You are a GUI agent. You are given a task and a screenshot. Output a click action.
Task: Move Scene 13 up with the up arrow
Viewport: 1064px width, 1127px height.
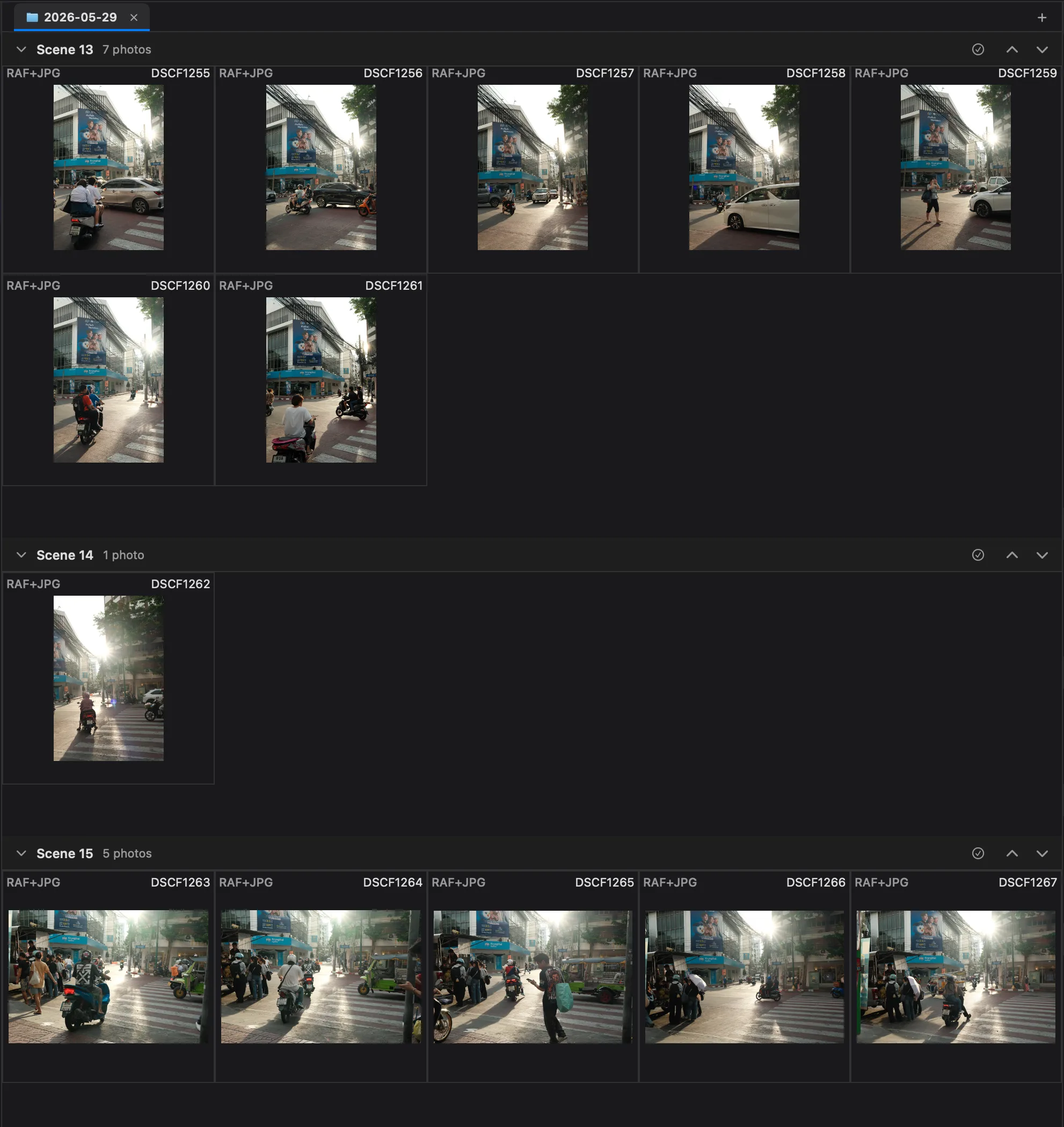point(1012,49)
